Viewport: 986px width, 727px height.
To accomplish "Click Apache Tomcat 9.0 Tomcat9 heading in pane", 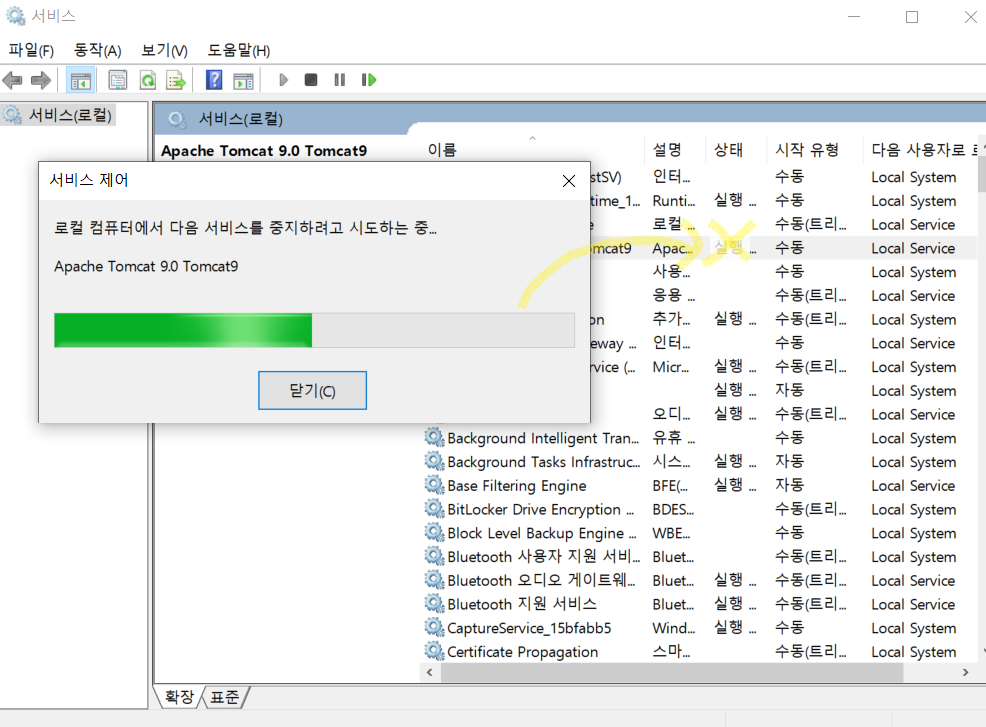I will coord(264,150).
